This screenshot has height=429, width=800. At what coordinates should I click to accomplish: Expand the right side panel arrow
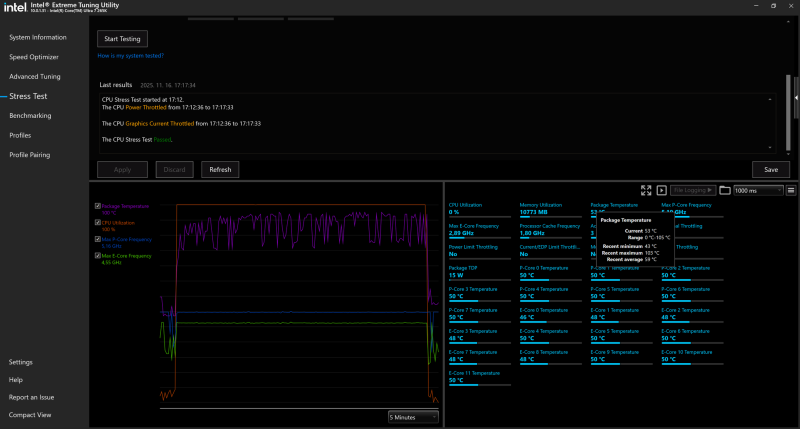(x=795, y=98)
